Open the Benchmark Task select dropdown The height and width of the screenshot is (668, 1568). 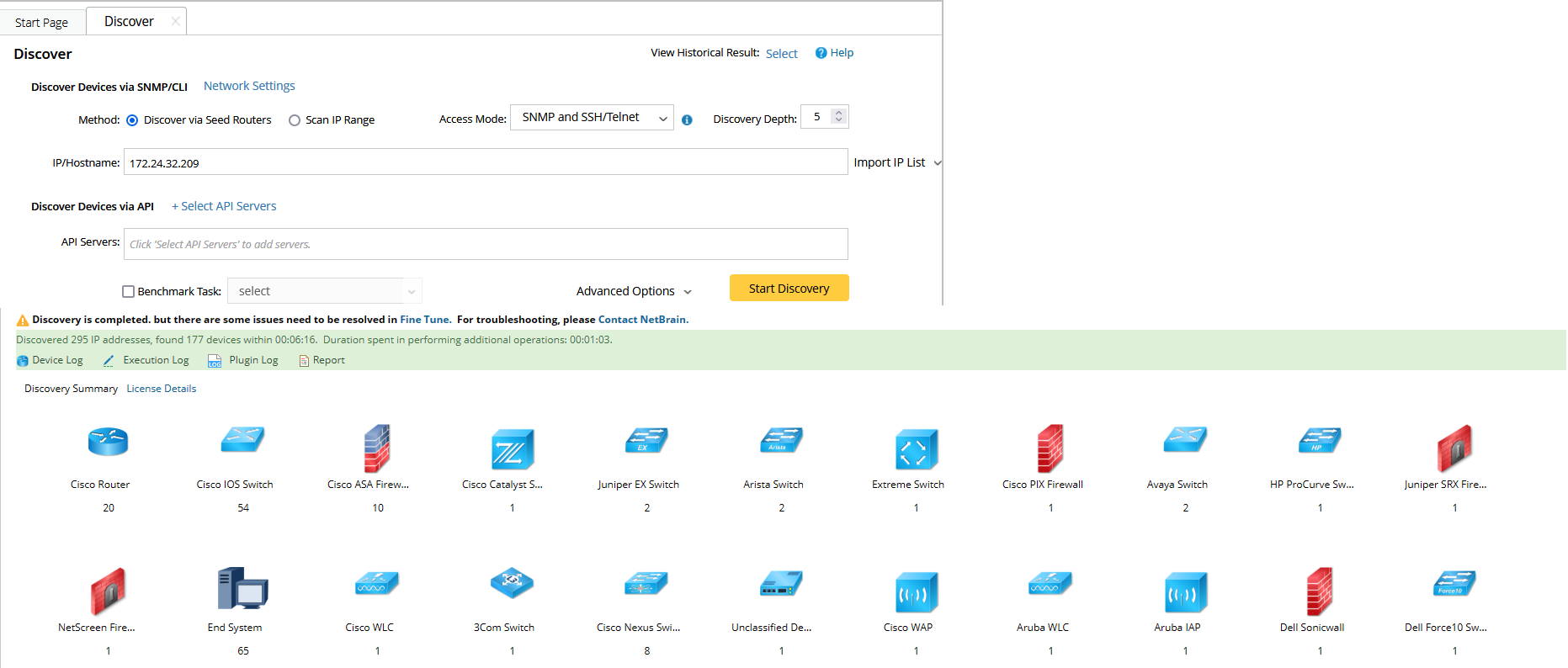[x=325, y=291]
